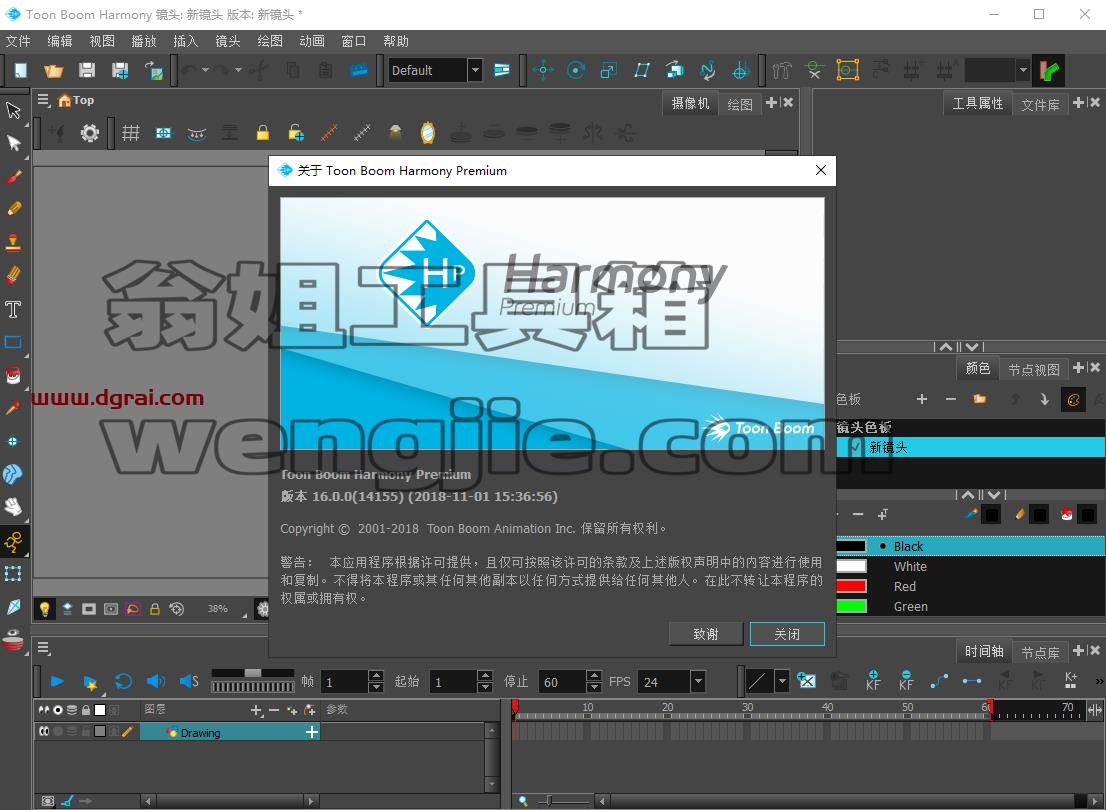Select the Transform tool in left toolbar

[x=13, y=110]
